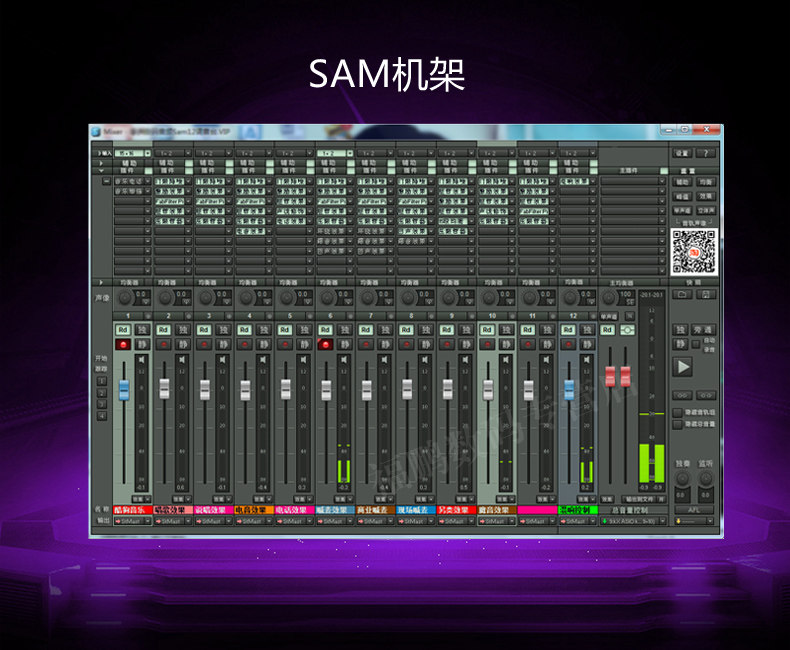This screenshot has width=790, height=650.
Task: Click the pan knob of channel 1
Action: pyautogui.click(x=125, y=298)
